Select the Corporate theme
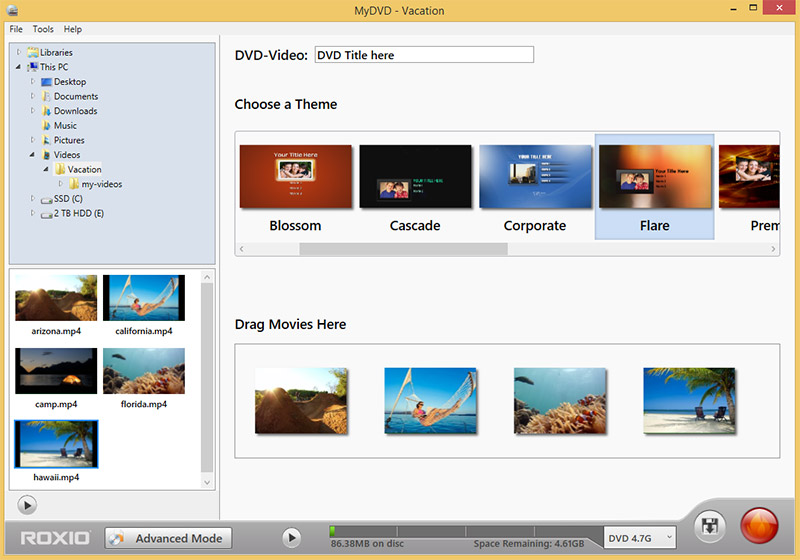The height and width of the screenshot is (560, 800). [x=535, y=187]
